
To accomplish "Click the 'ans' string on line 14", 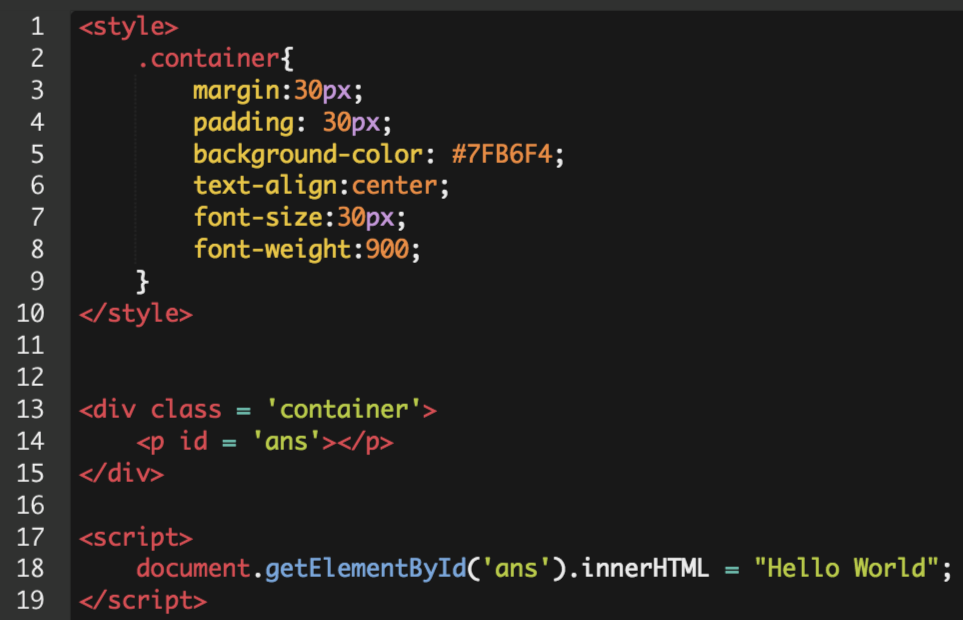I will 287,441.
